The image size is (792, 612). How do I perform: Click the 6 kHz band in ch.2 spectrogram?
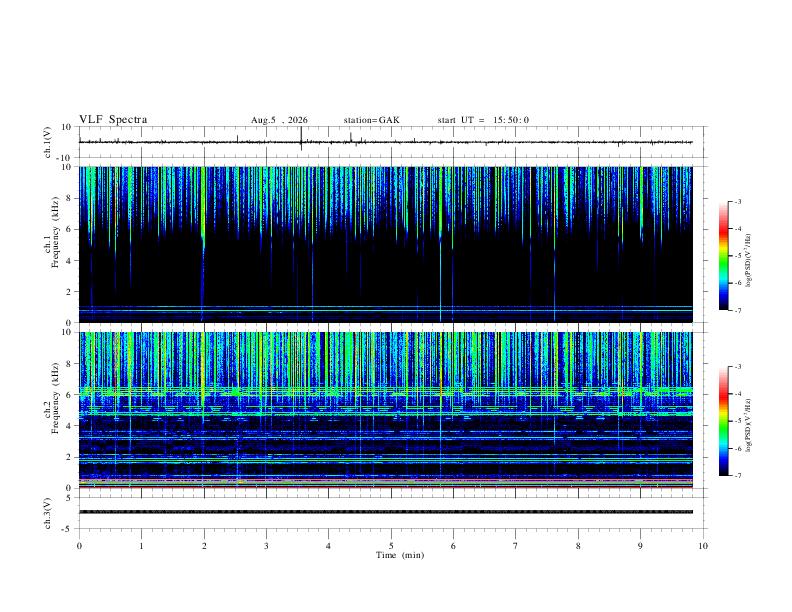385,391
